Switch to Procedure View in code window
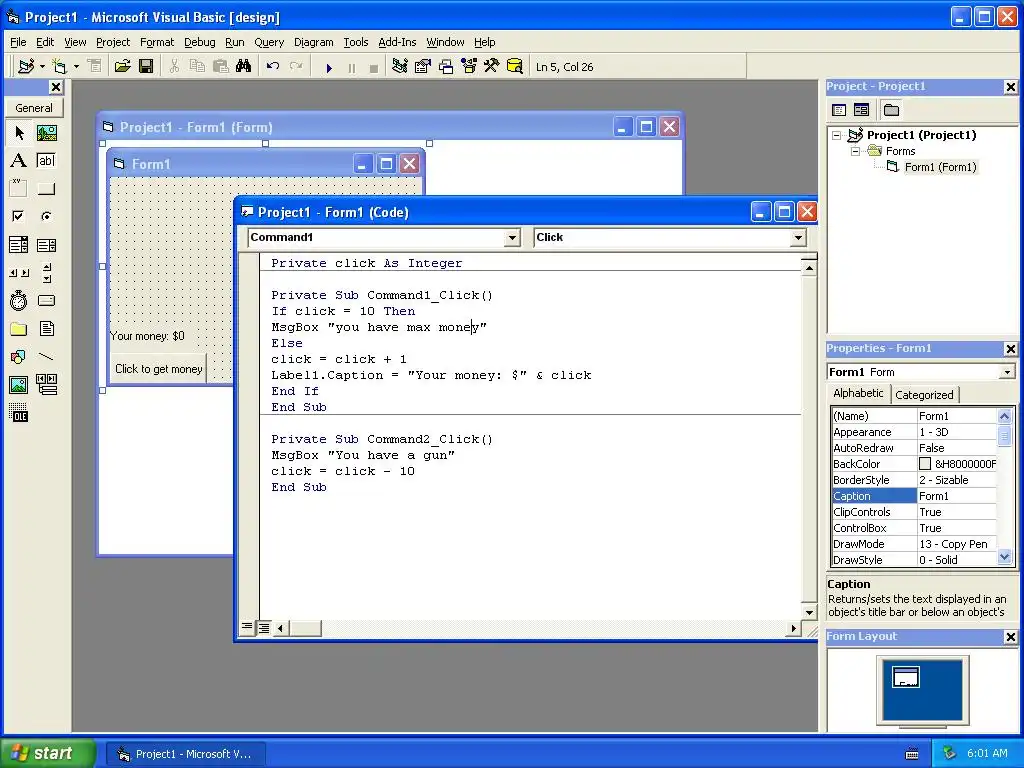This screenshot has height=768, width=1024. click(x=247, y=628)
